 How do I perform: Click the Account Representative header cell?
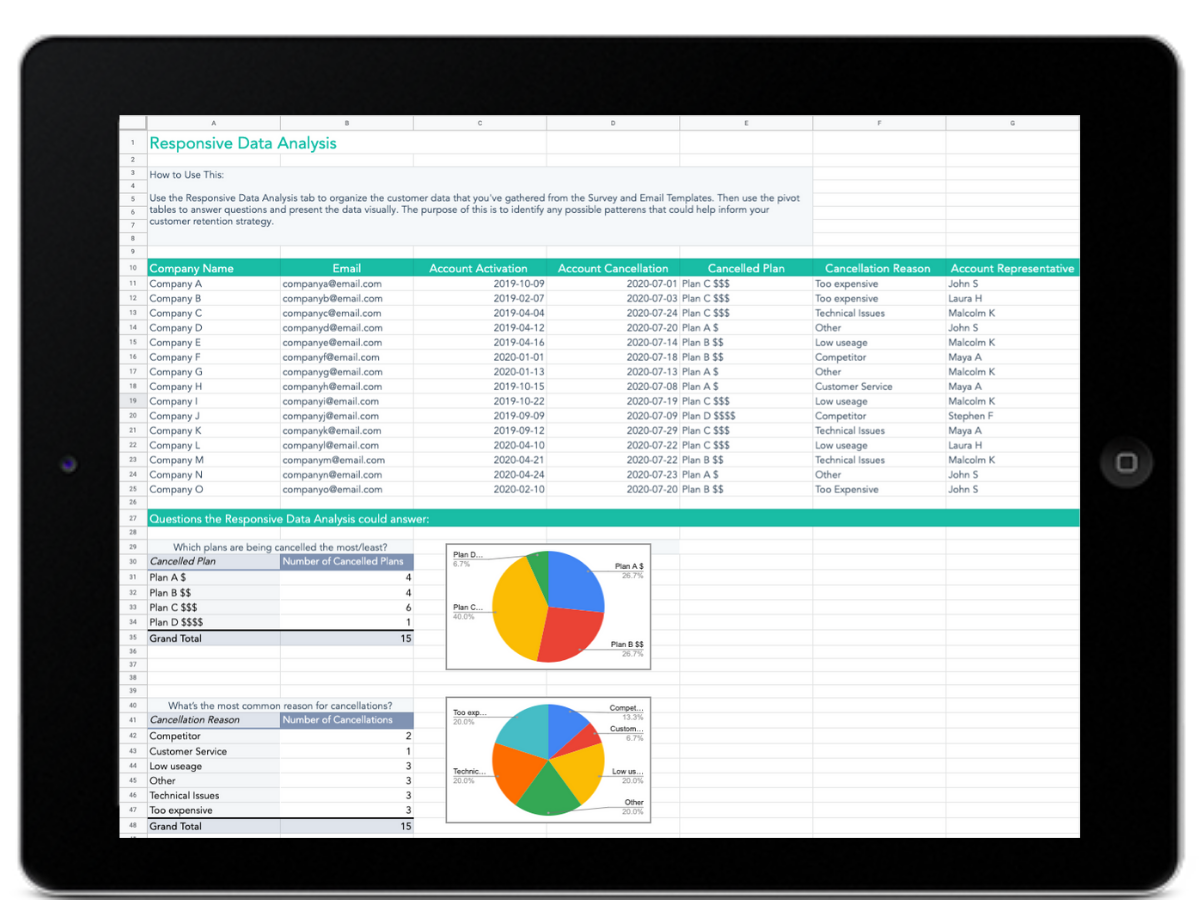[1012, 268]
